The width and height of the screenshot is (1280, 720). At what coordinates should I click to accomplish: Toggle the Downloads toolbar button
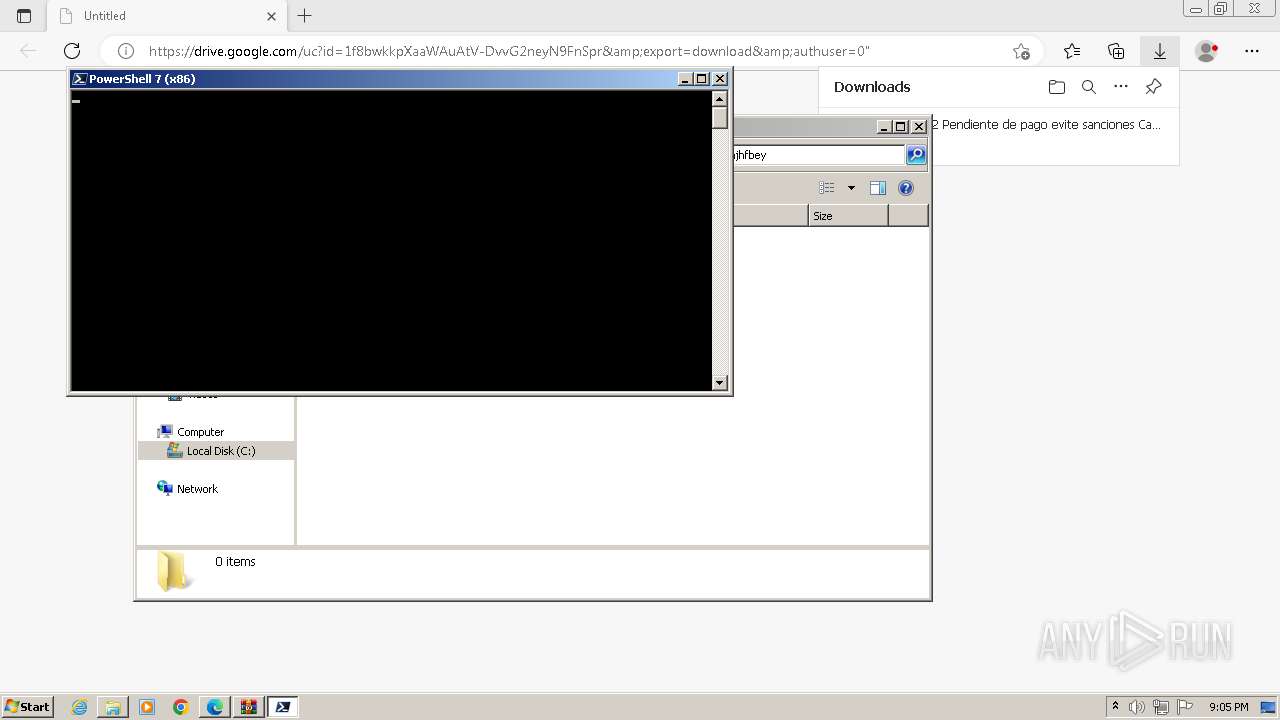click(x=1159, y=51)
